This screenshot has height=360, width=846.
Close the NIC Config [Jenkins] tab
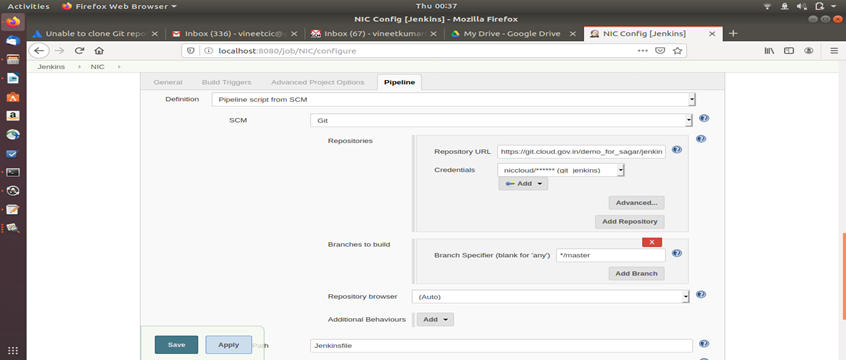tap(712, 33)
